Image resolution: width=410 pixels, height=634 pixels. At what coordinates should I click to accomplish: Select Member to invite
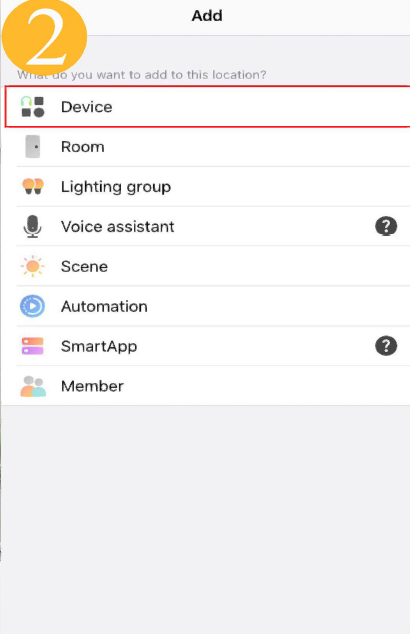213,386
